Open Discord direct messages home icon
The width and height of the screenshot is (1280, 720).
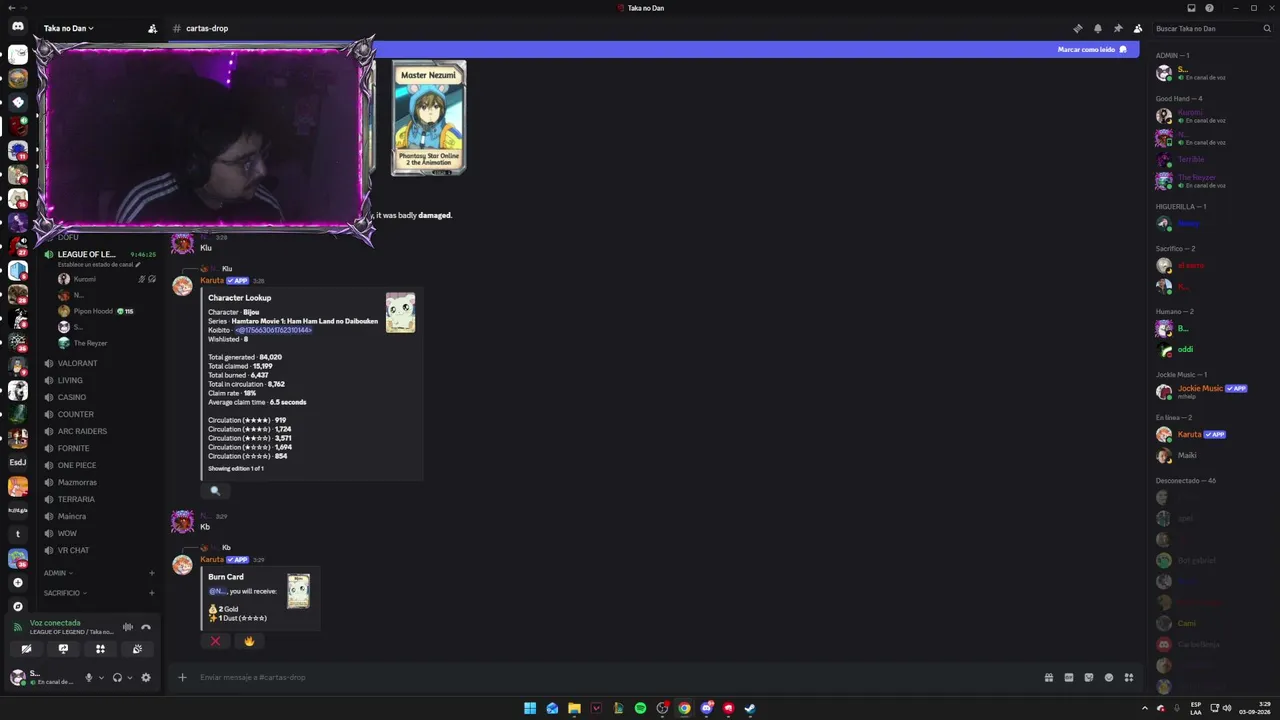click(18, 28)
